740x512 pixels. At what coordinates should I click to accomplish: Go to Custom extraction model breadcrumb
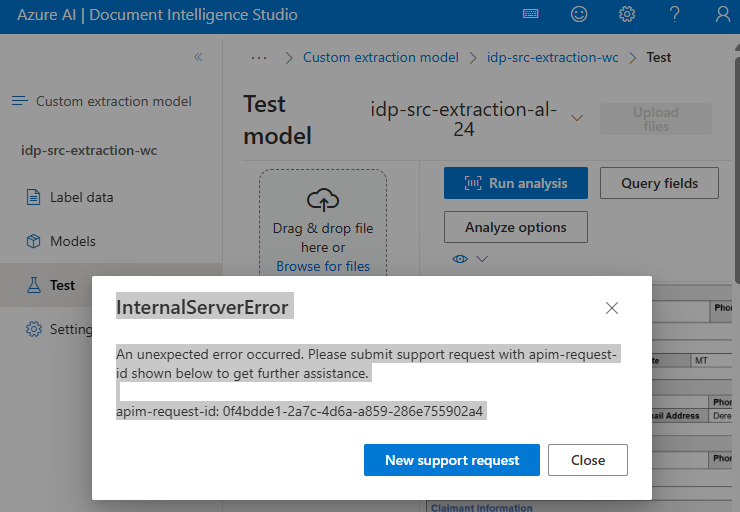[x=380, y=58]
